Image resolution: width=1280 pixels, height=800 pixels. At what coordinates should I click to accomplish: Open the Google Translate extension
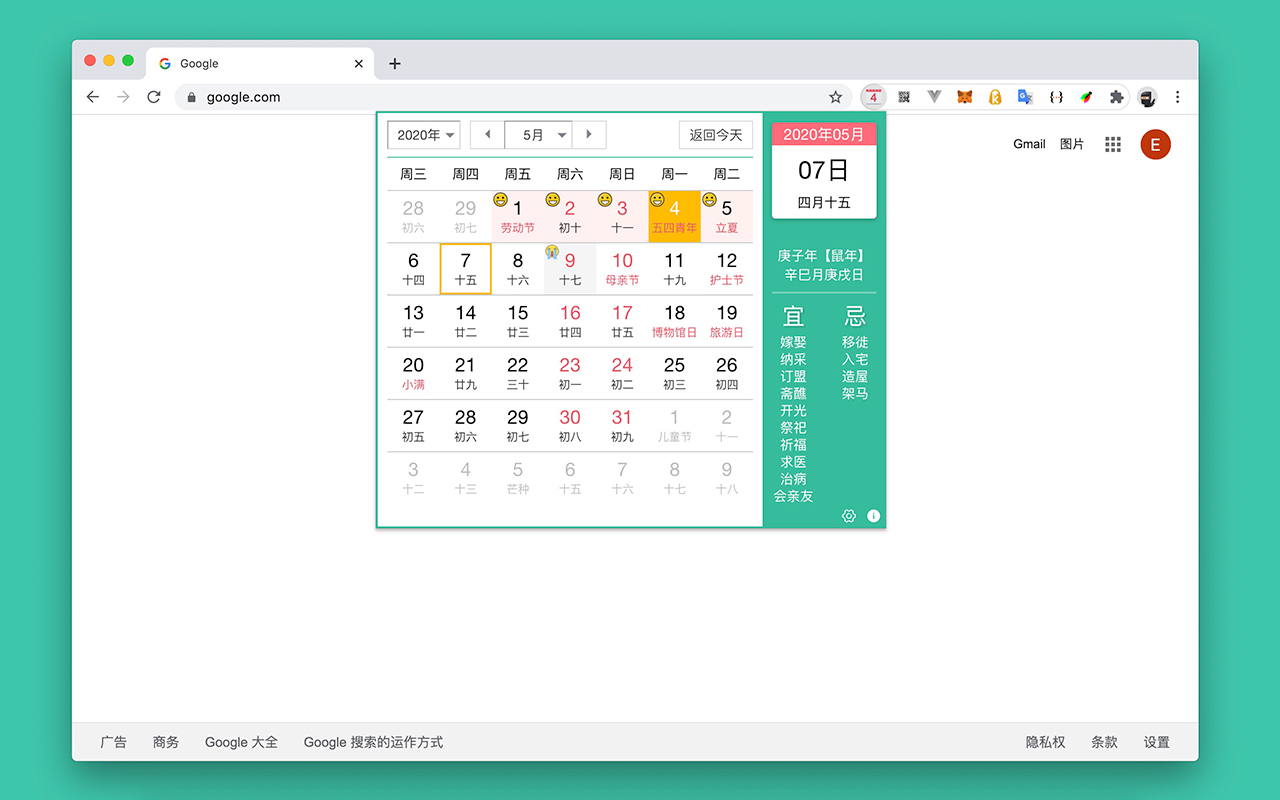(x=1025, y=97)
